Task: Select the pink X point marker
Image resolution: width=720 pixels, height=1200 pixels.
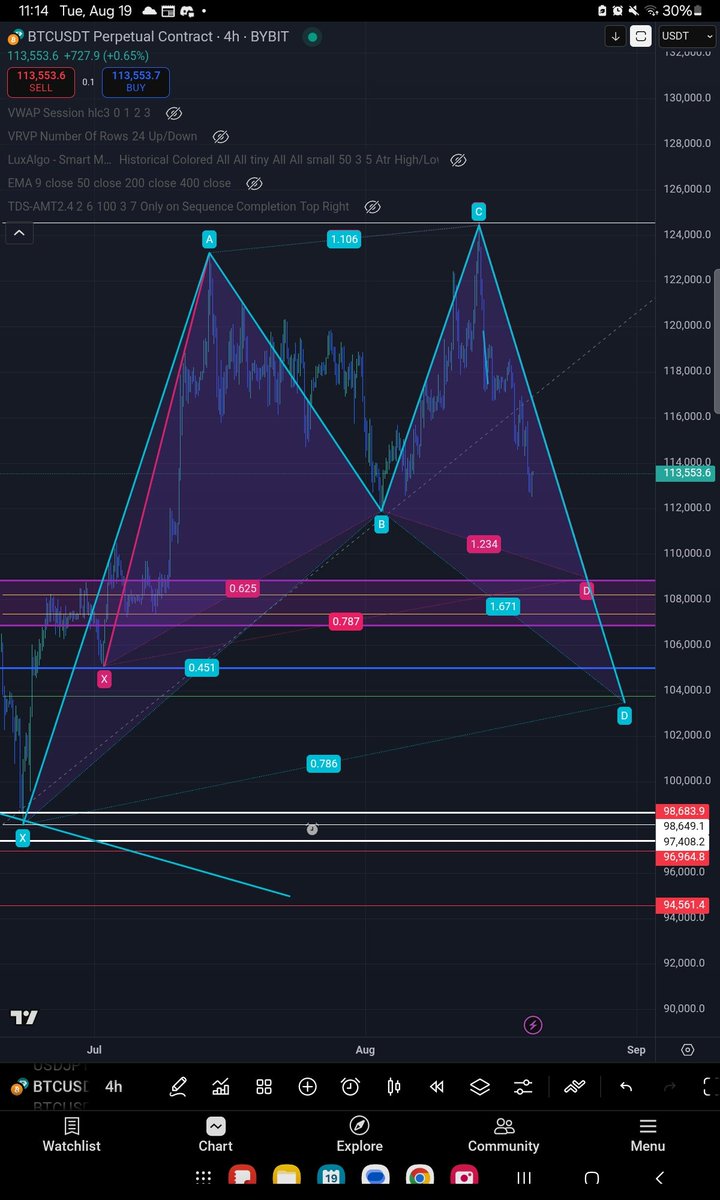Action: pos(104,679)
